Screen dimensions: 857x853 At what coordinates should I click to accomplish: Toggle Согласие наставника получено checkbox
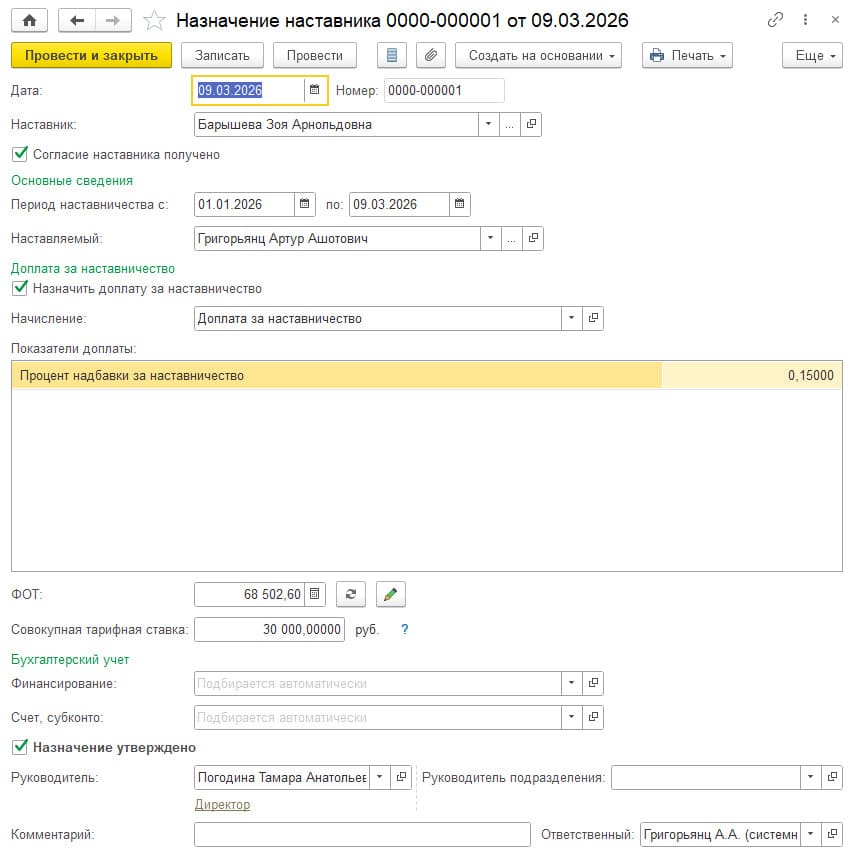[x=19, y=154]
